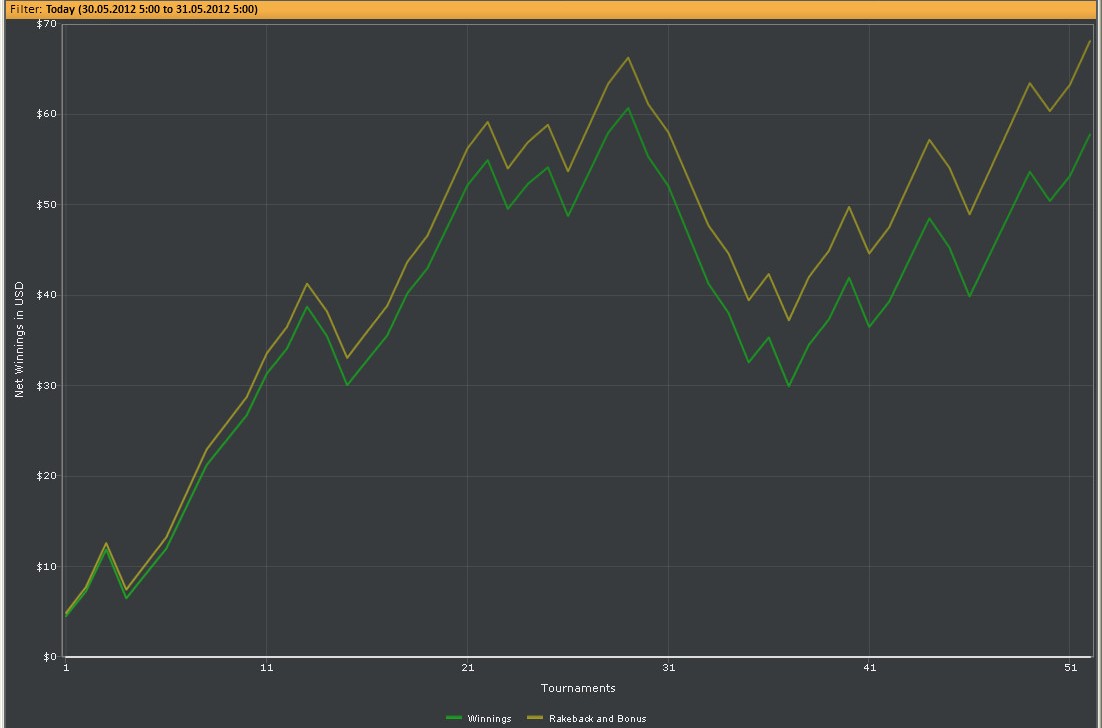The height and width of the screenshot is (728, 1102).
Task: Click the green Winnings legend color swatch
Action: pos(454,717)
